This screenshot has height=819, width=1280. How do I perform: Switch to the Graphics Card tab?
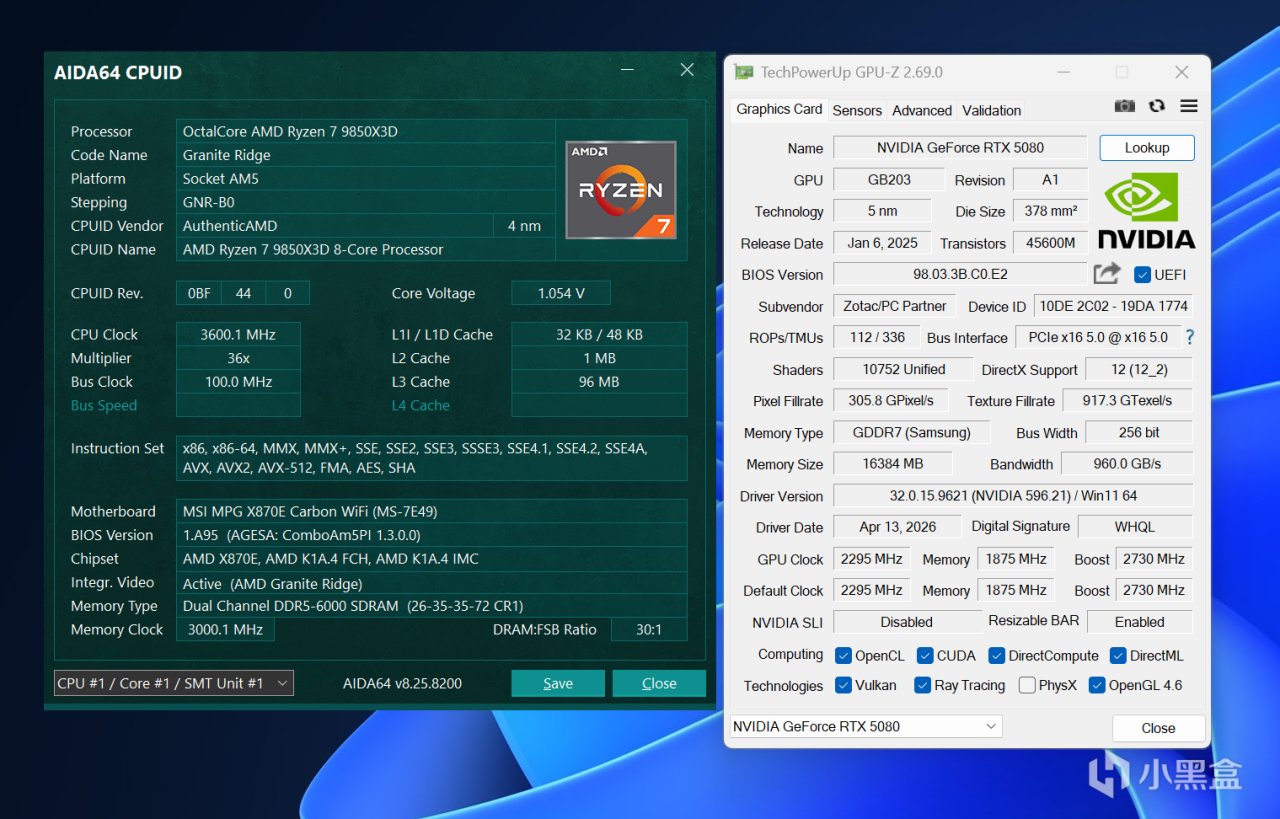tap(779, 109)
